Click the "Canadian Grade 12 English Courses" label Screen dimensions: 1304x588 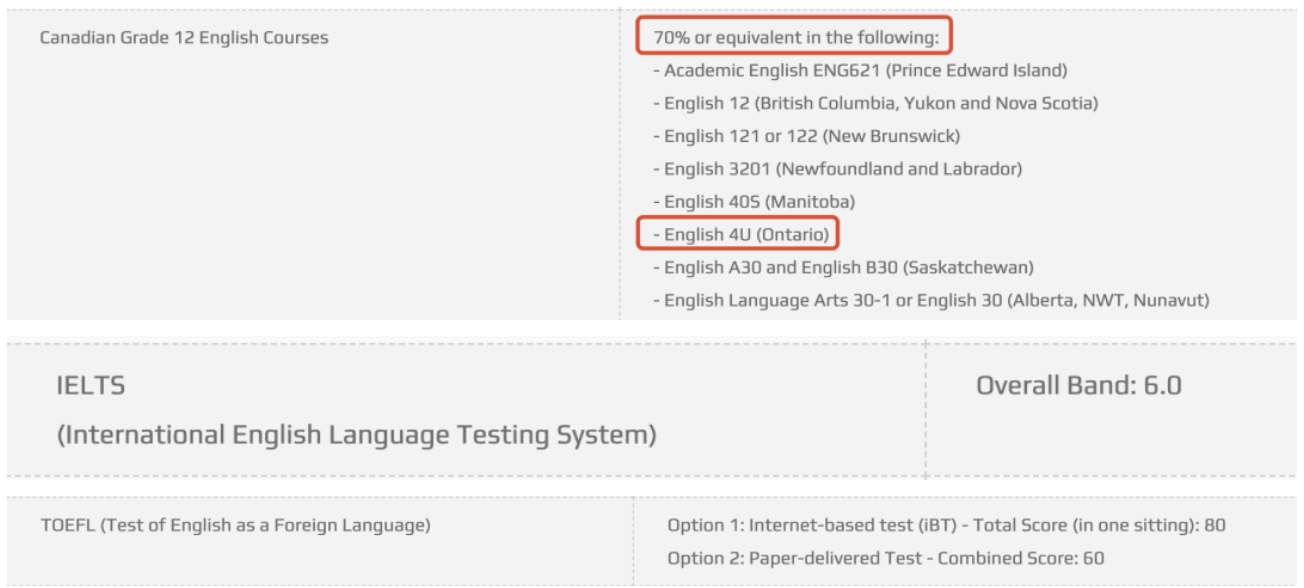click(x=184, y=38)
